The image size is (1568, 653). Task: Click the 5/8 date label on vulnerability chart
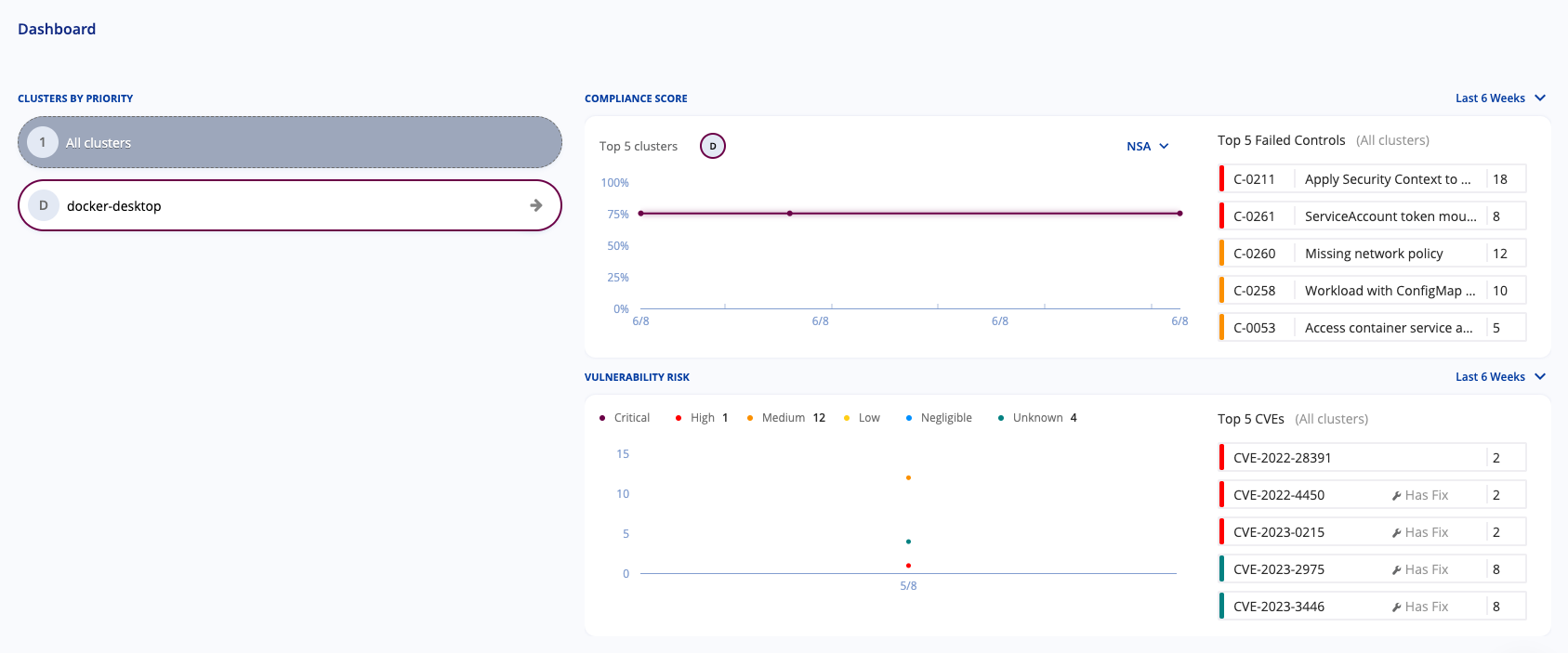pyautogui.click(x=908, y=586)
